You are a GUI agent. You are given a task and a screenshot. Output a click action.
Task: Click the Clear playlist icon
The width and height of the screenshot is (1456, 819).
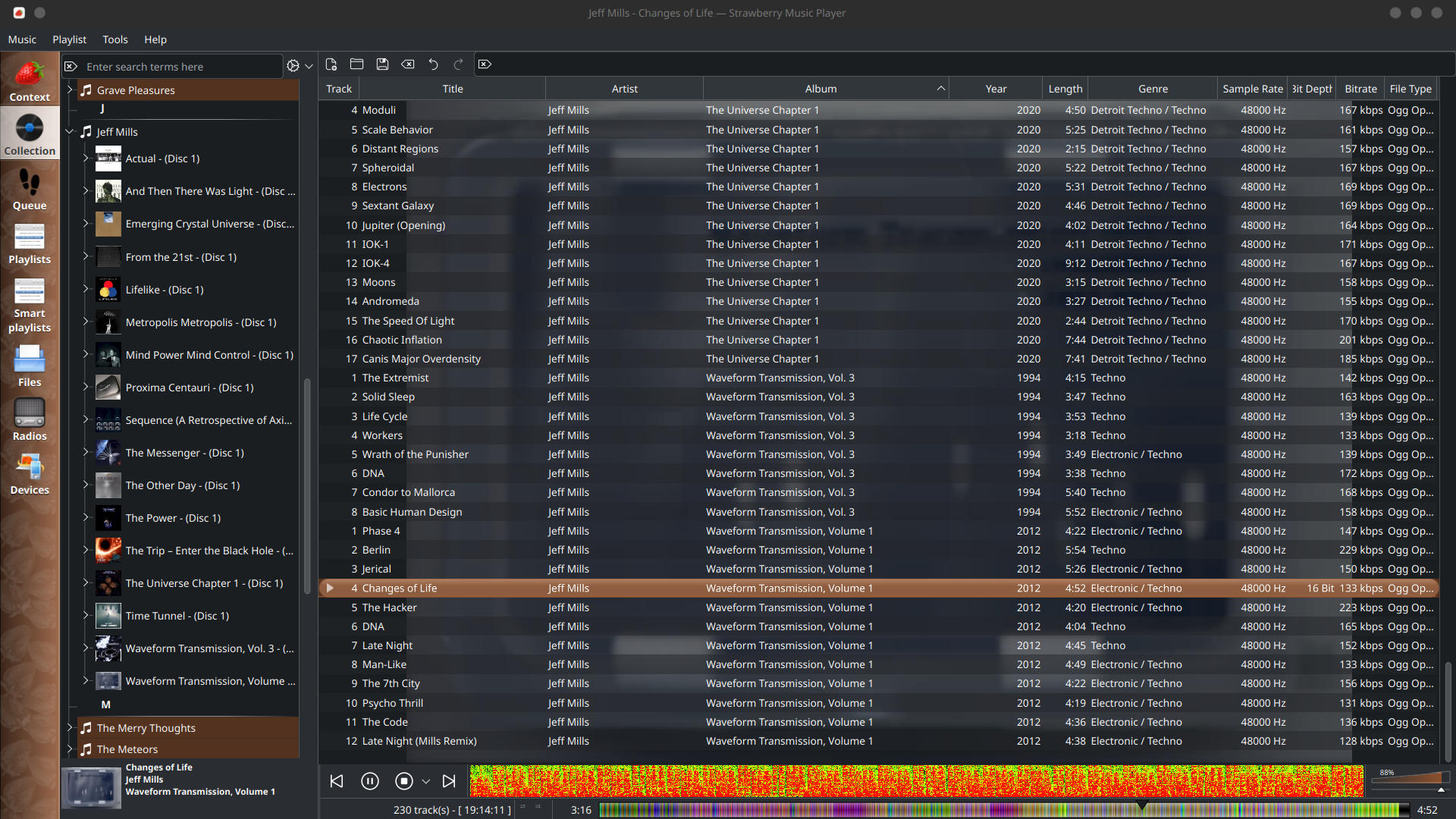408,64
